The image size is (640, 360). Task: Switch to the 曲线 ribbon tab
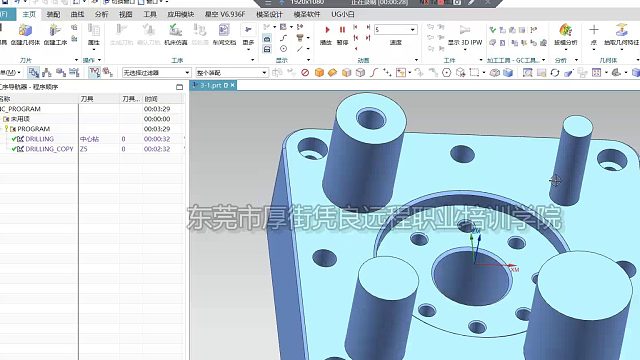tap(77, 14)
